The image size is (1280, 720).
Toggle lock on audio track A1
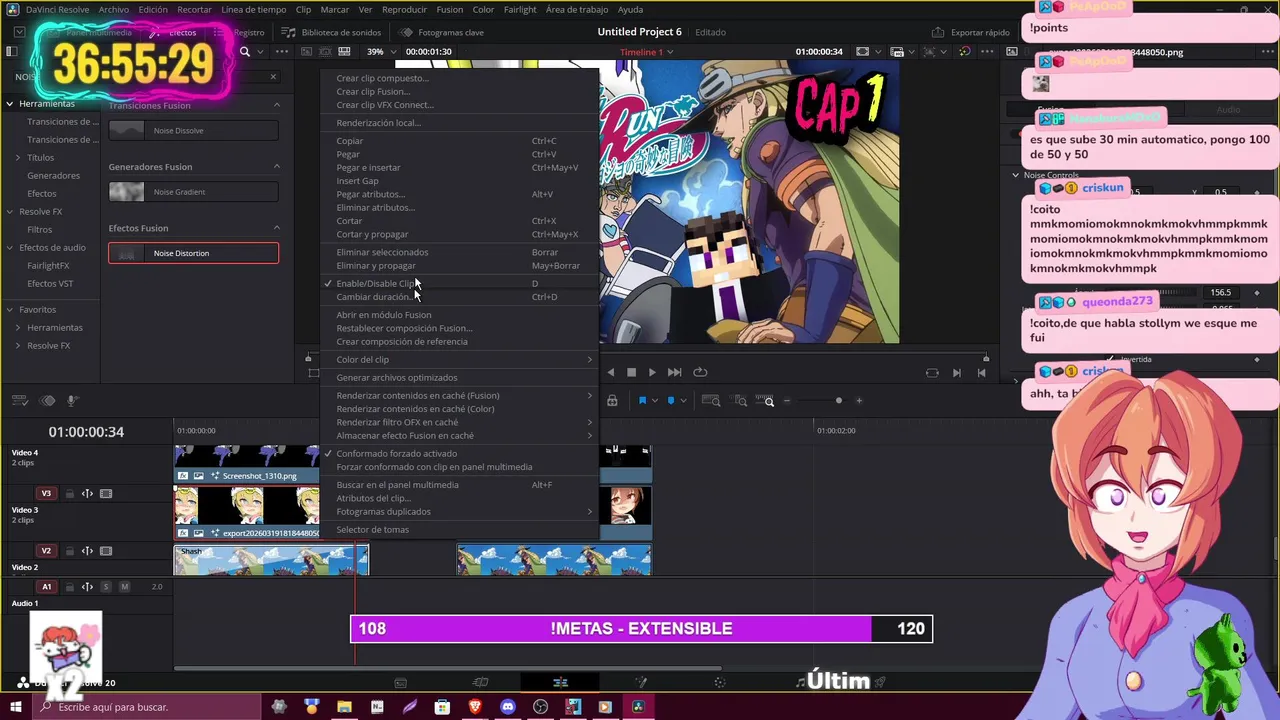70,587
